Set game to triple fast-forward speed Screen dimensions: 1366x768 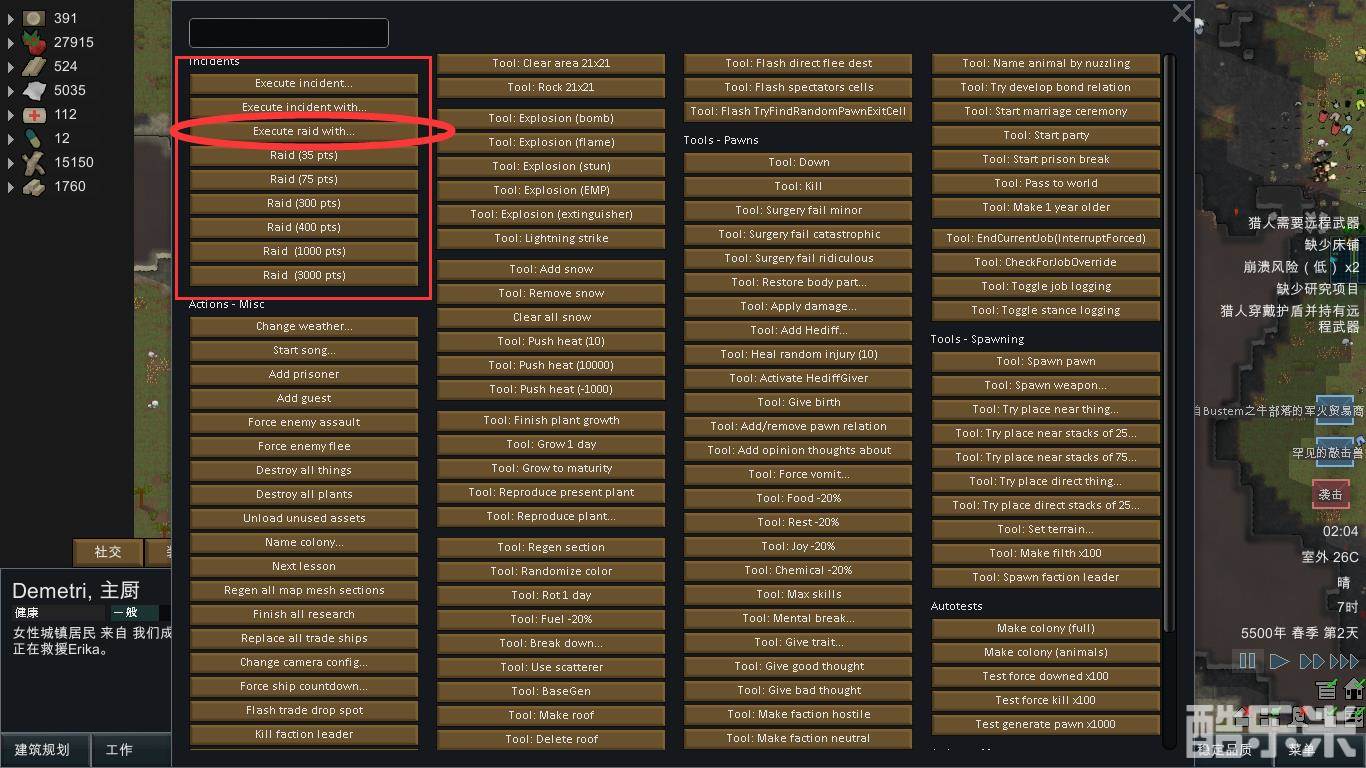click(1344, 661)
